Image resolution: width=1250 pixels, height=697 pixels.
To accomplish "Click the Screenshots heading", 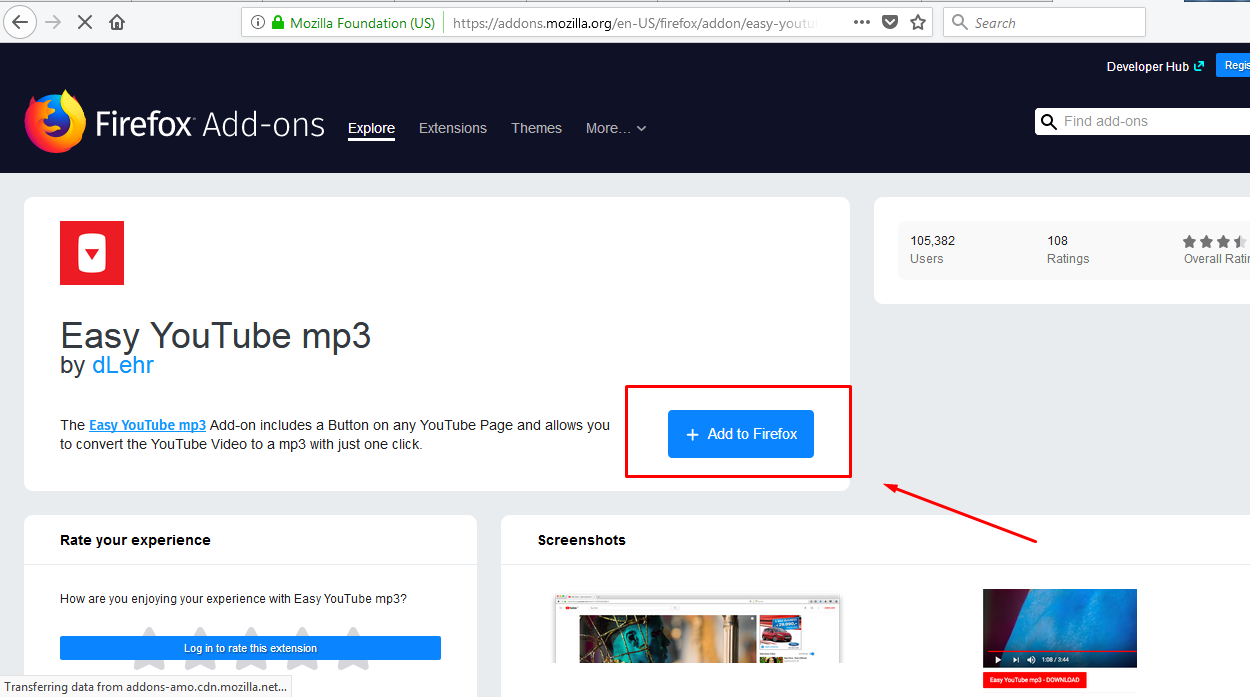I will 581,540.
